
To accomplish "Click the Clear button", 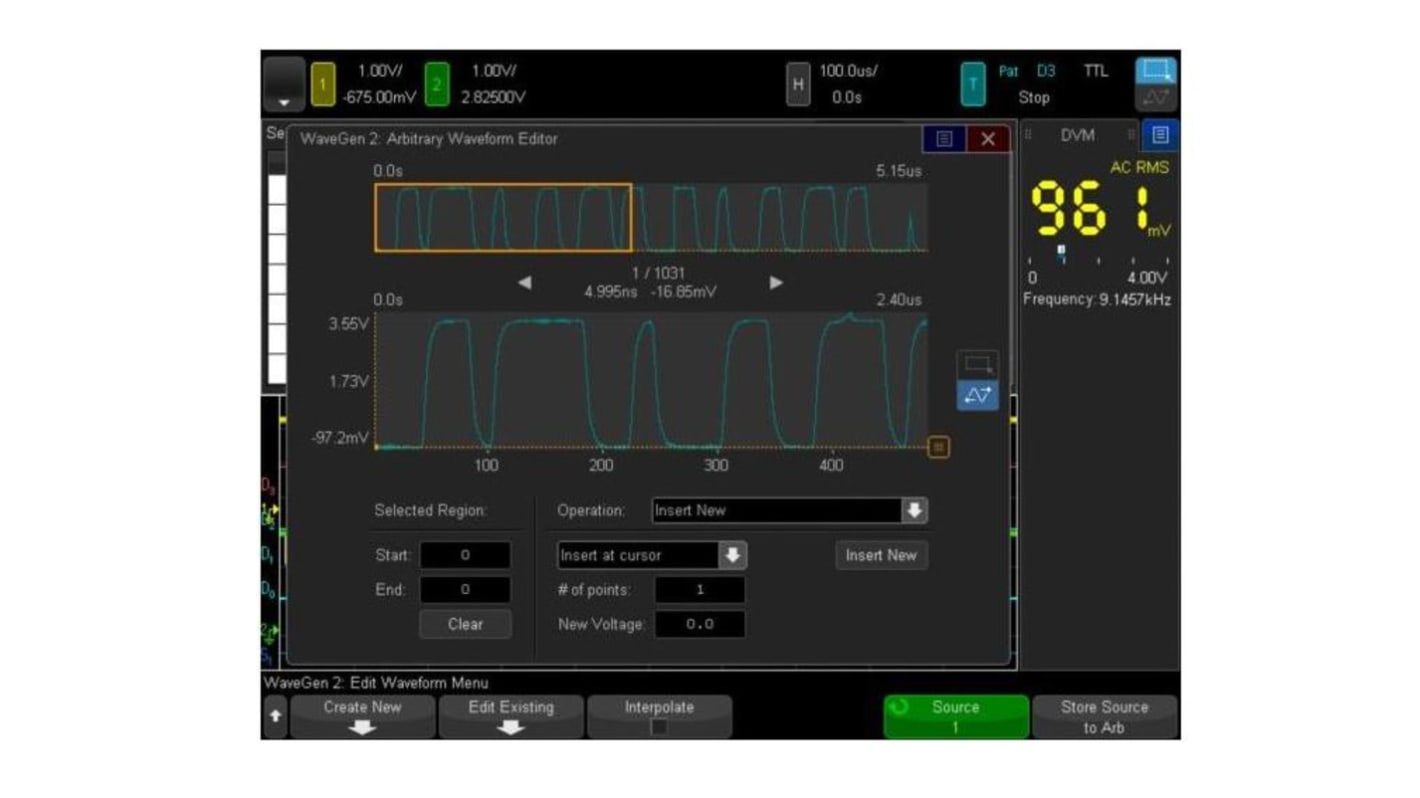I will point(465,624).
